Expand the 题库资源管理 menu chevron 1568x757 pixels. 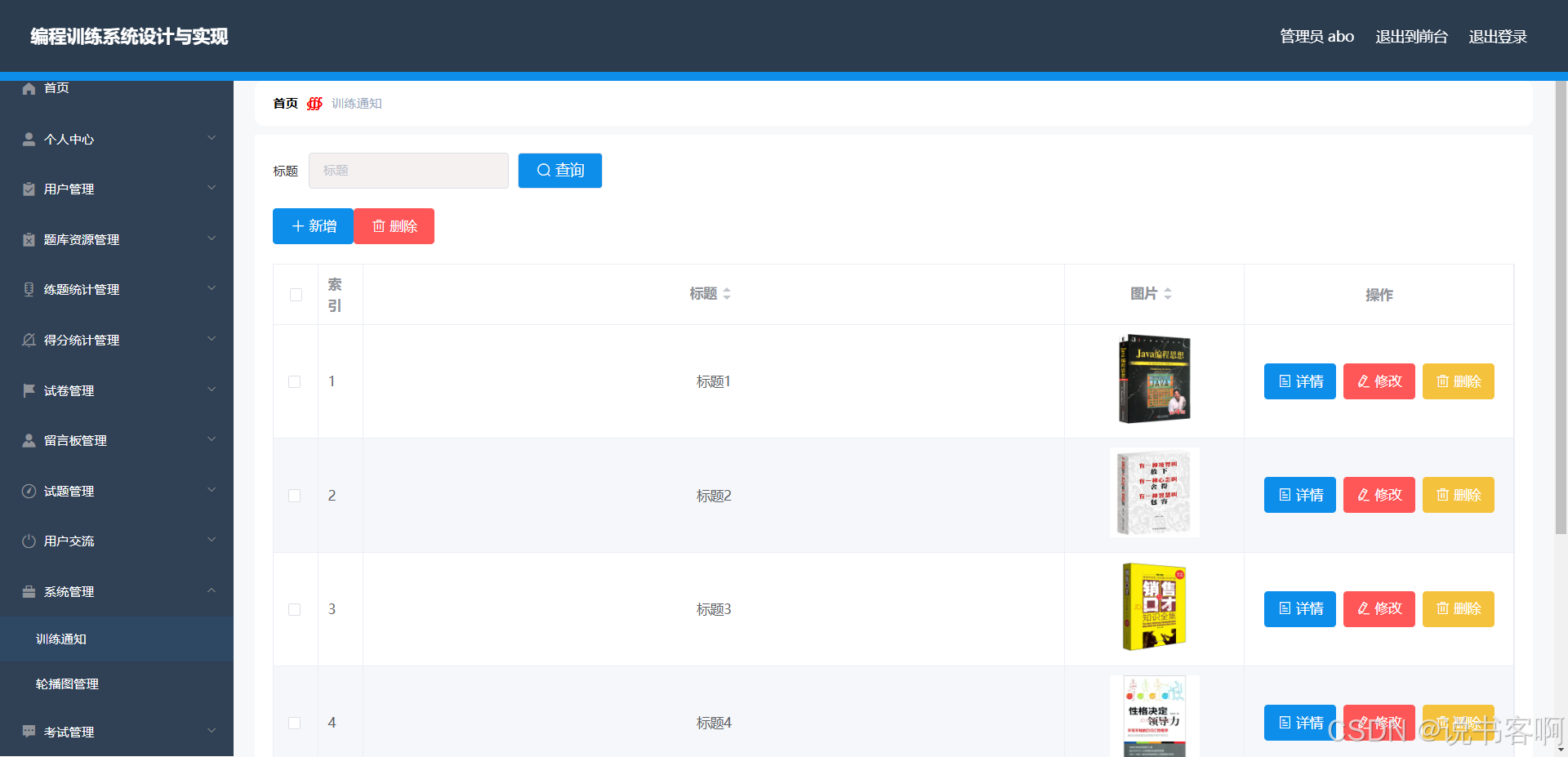coord(212,238)
